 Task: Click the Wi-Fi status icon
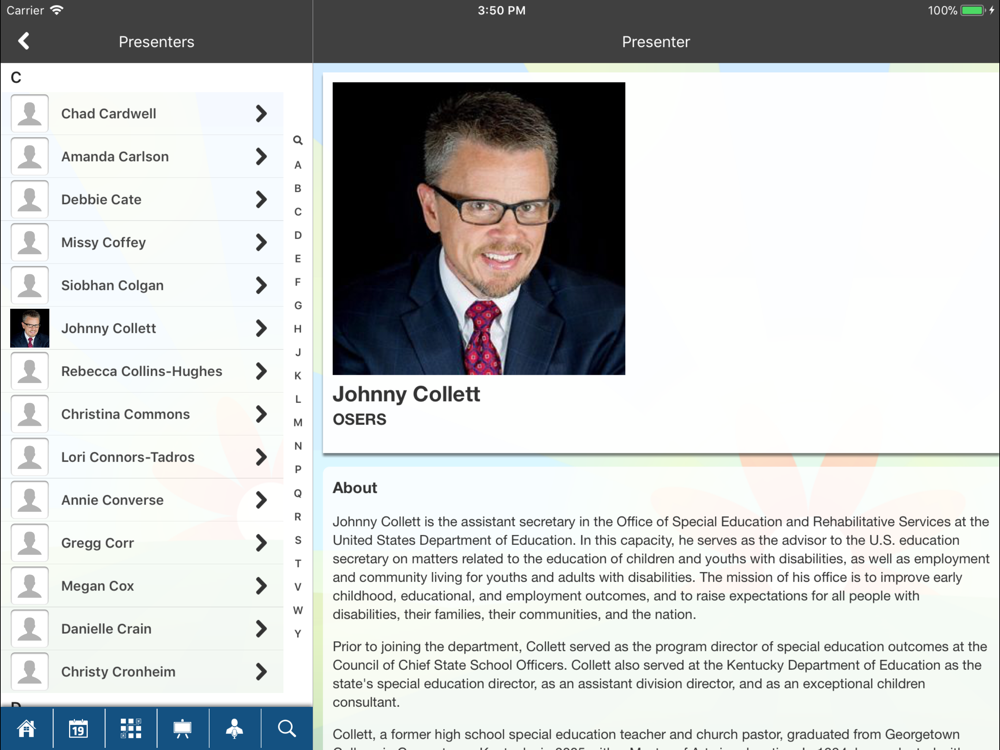57,10
